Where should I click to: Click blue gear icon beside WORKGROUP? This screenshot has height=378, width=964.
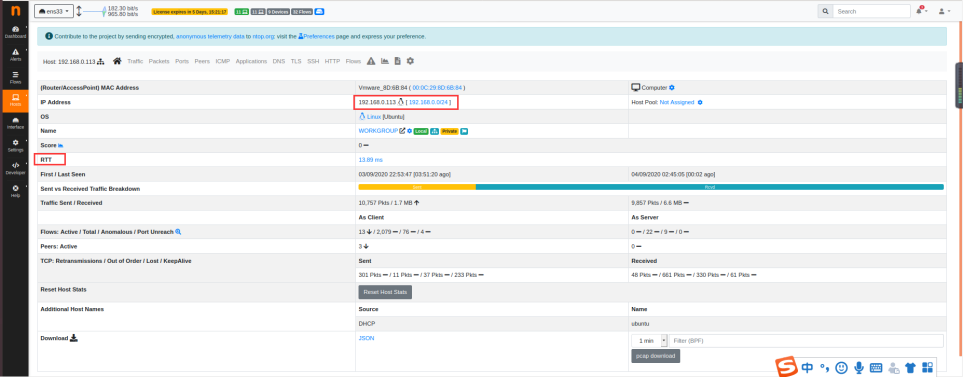[409, 131]
